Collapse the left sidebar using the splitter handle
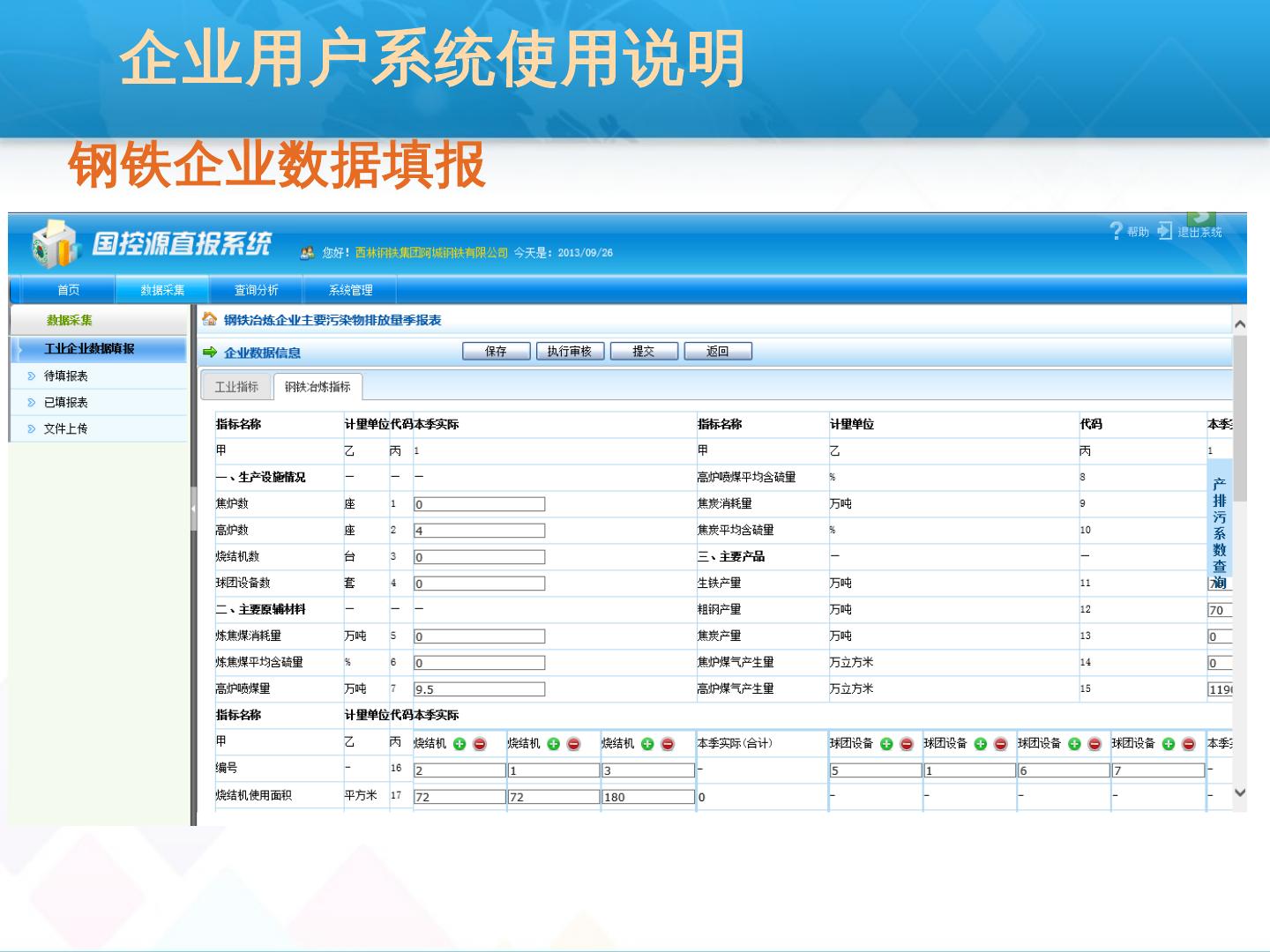The height and width of the screenshot is (952, 1270). [193, 510]
